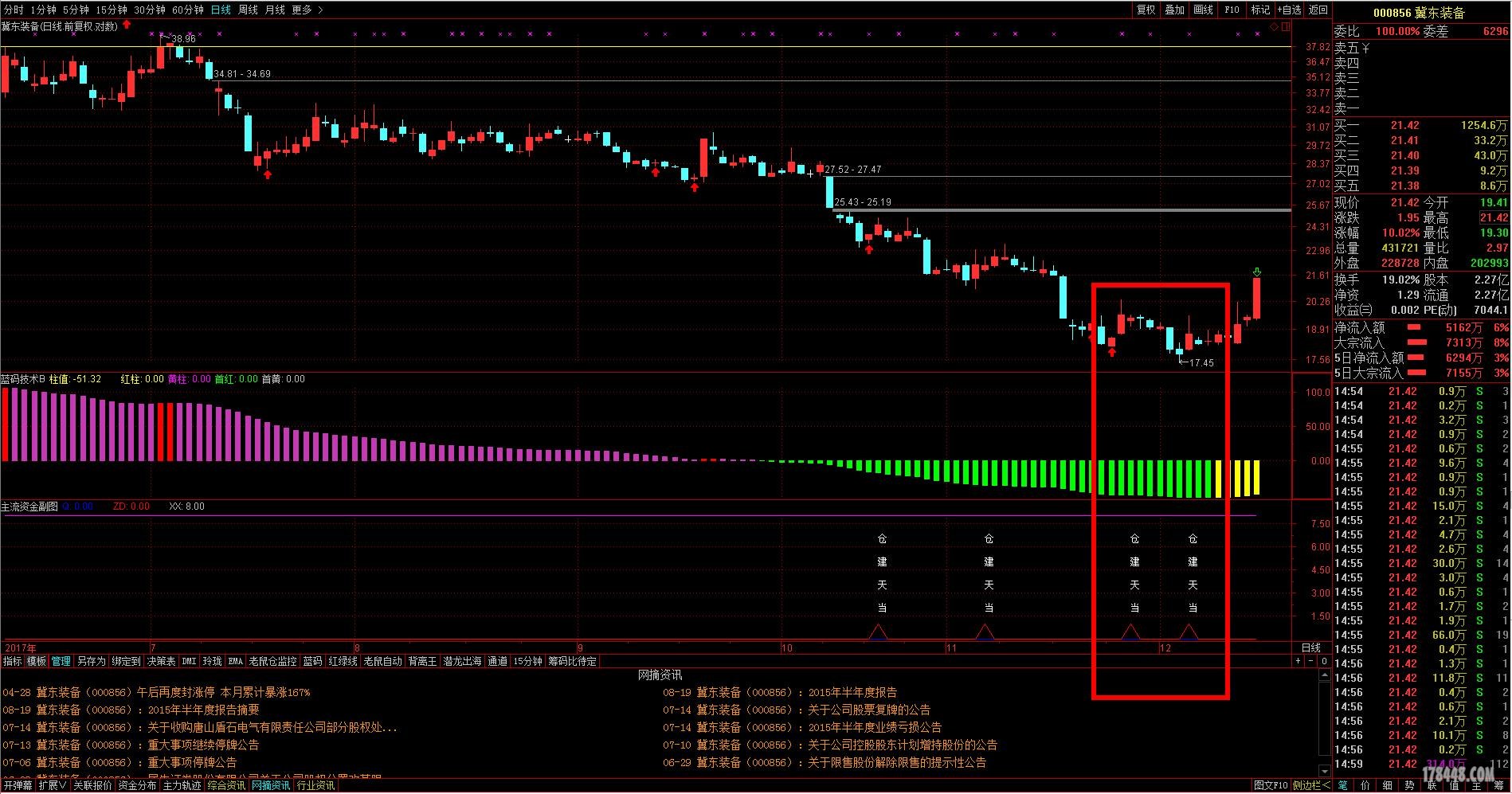Click the green down-arrow above the last candle
Viewport: 1512px width, 794px height.
pos(1257,272)
